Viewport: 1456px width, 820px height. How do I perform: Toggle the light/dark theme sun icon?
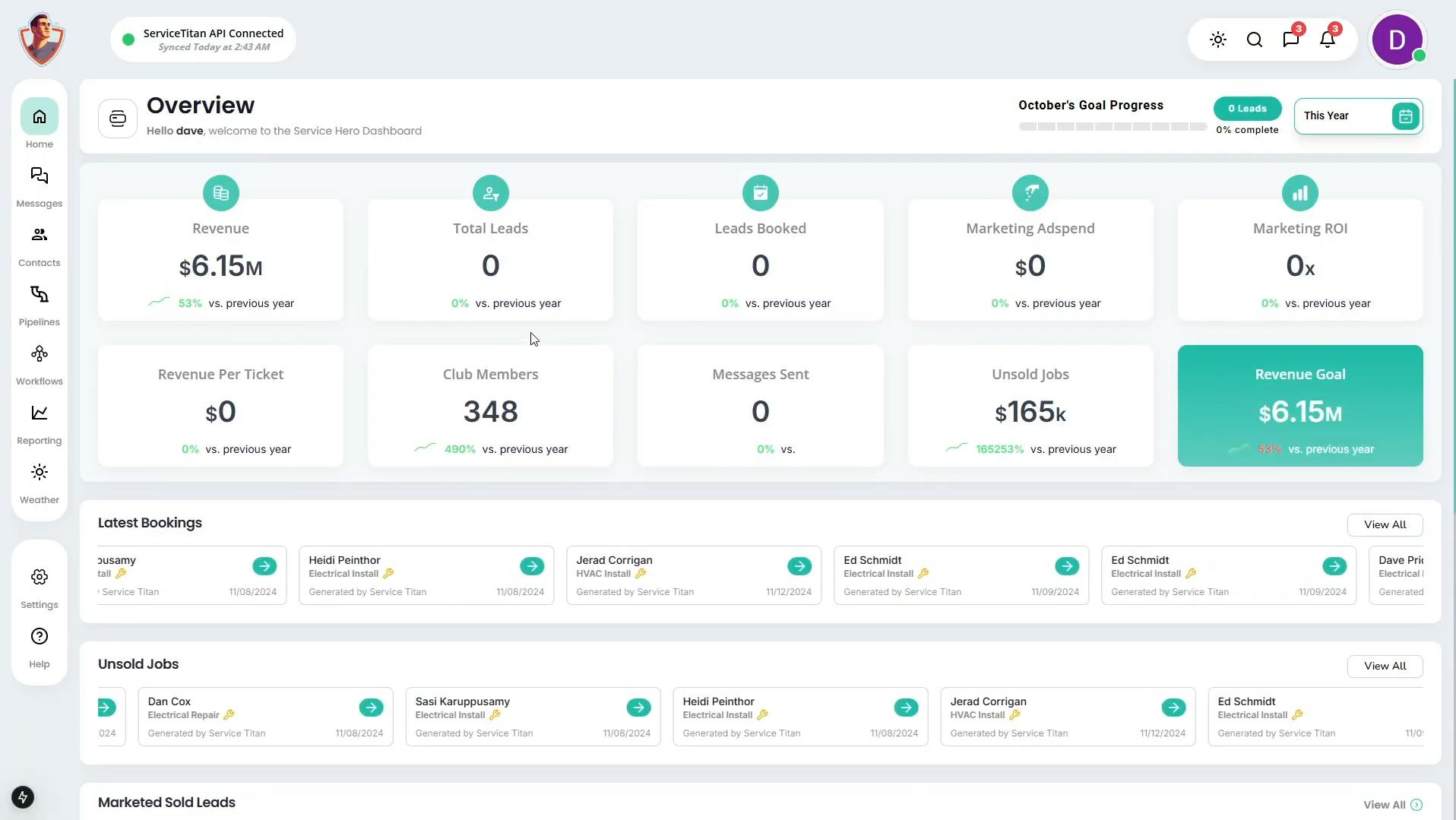[x=1218, y=40]
